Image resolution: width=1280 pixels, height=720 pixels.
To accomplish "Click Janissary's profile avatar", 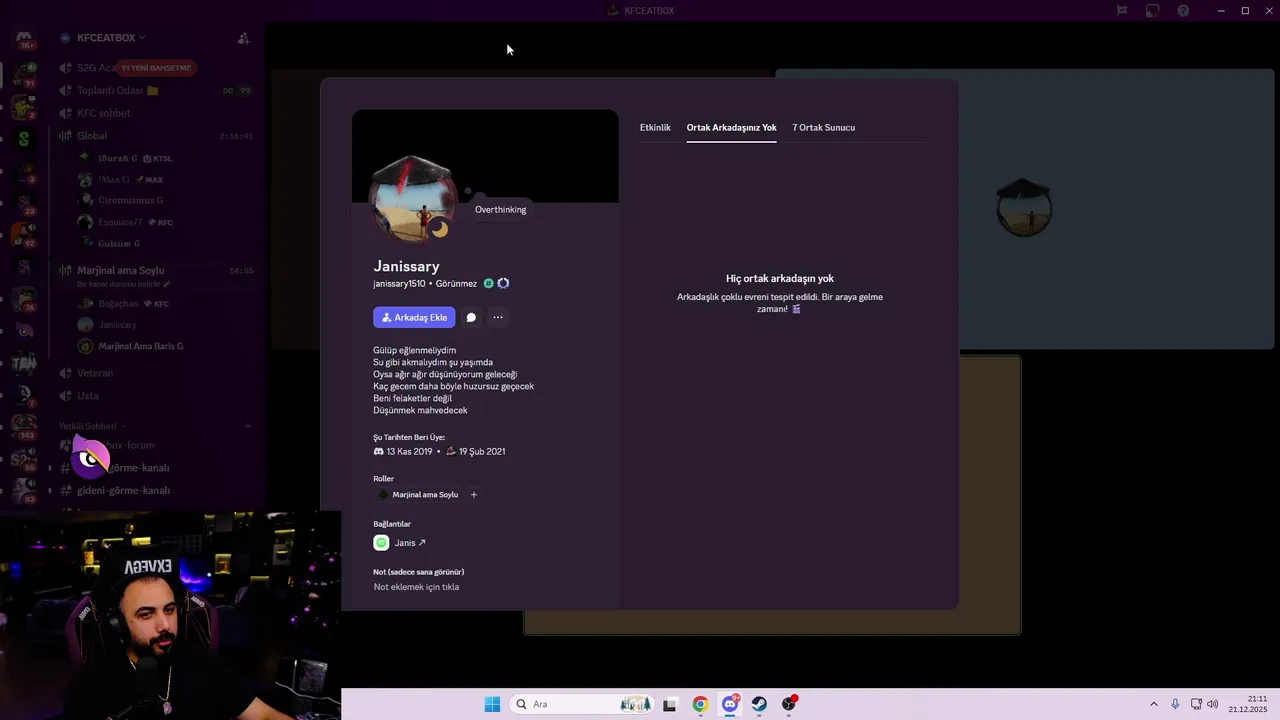I will [x=413, y=199].
